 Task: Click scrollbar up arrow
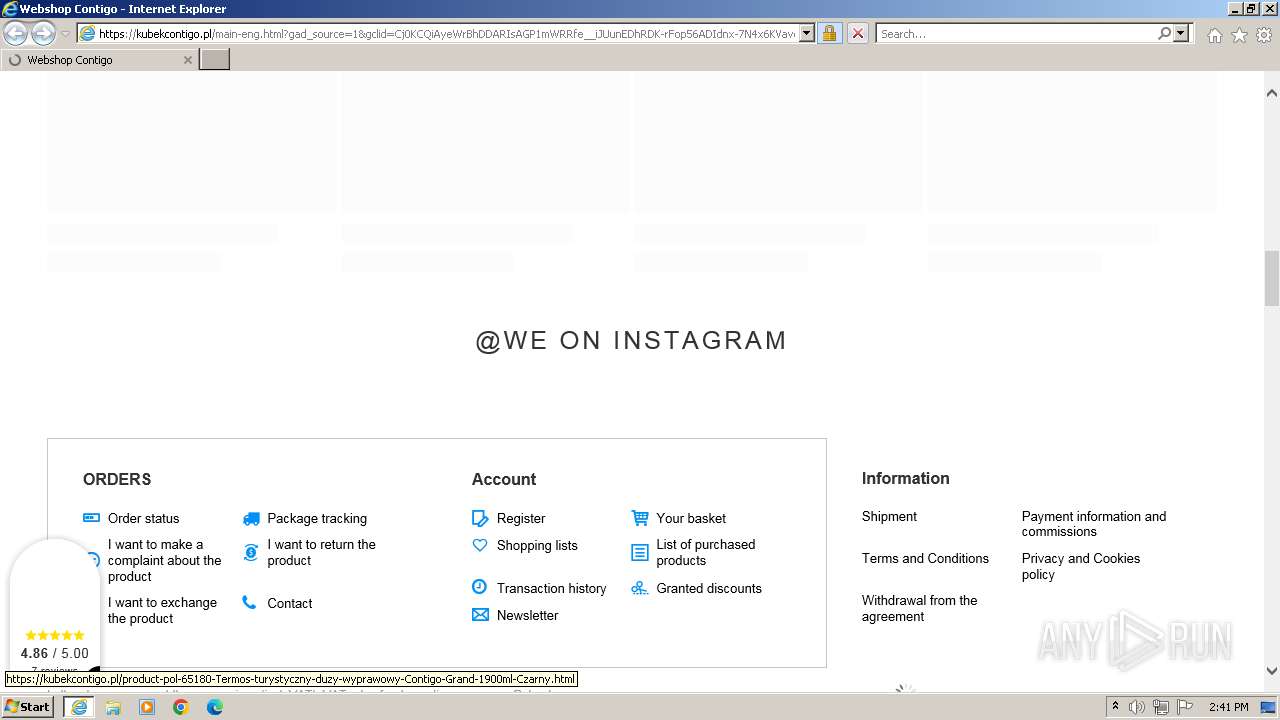click(x=1272, y=93)
